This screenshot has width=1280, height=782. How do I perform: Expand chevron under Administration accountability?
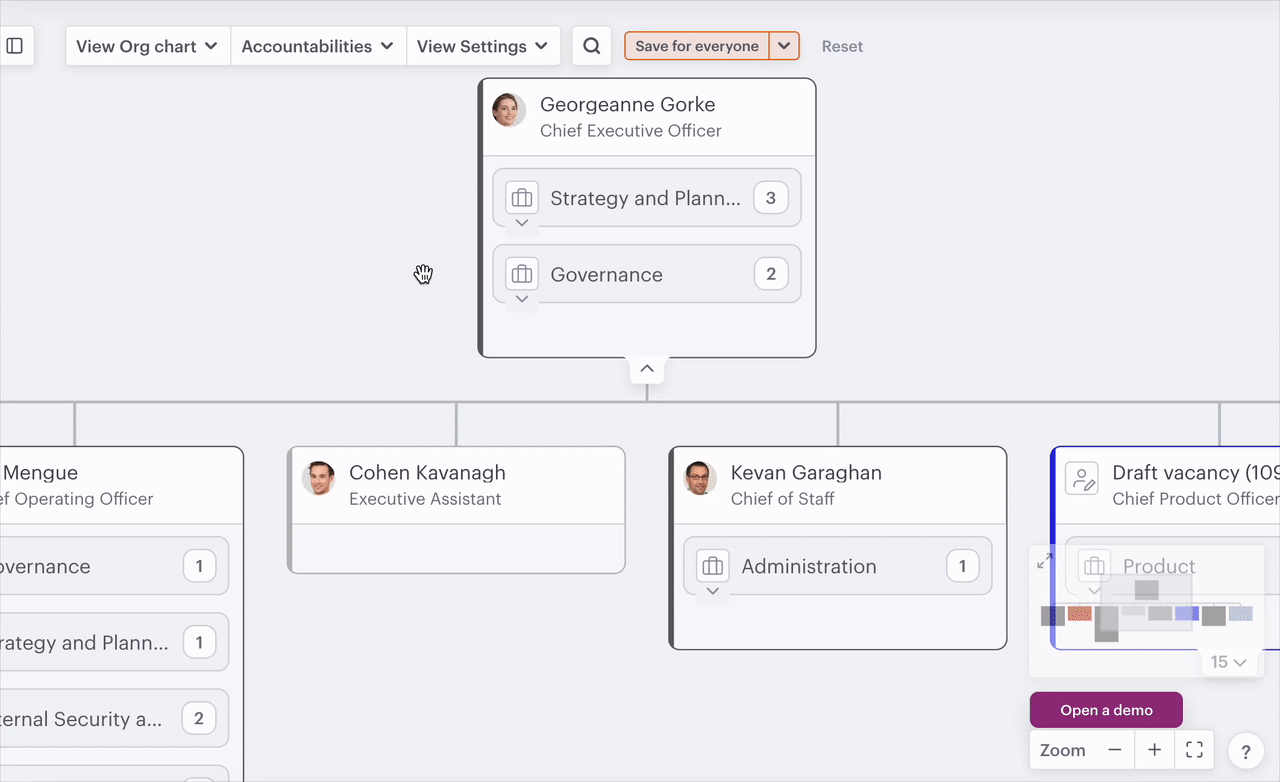click(x=712, y=591)
